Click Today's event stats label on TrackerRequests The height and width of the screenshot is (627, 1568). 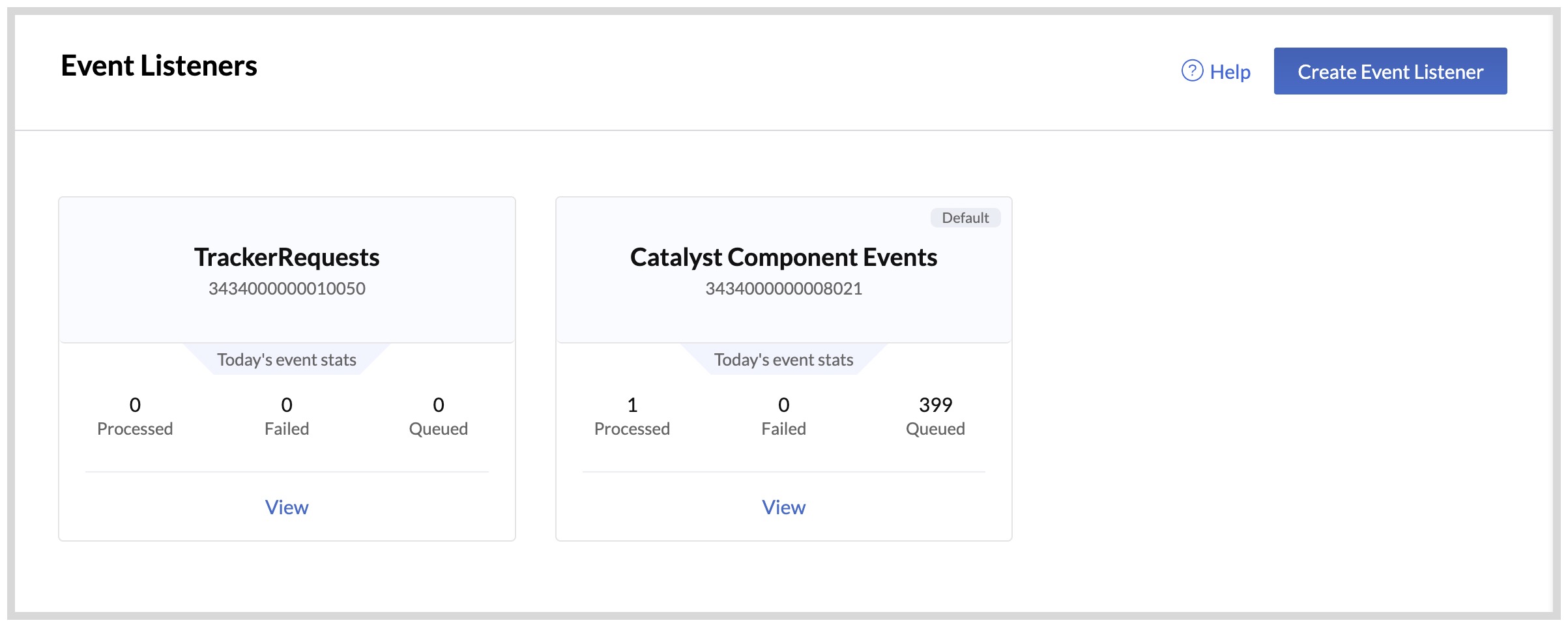tap(287, 359)
